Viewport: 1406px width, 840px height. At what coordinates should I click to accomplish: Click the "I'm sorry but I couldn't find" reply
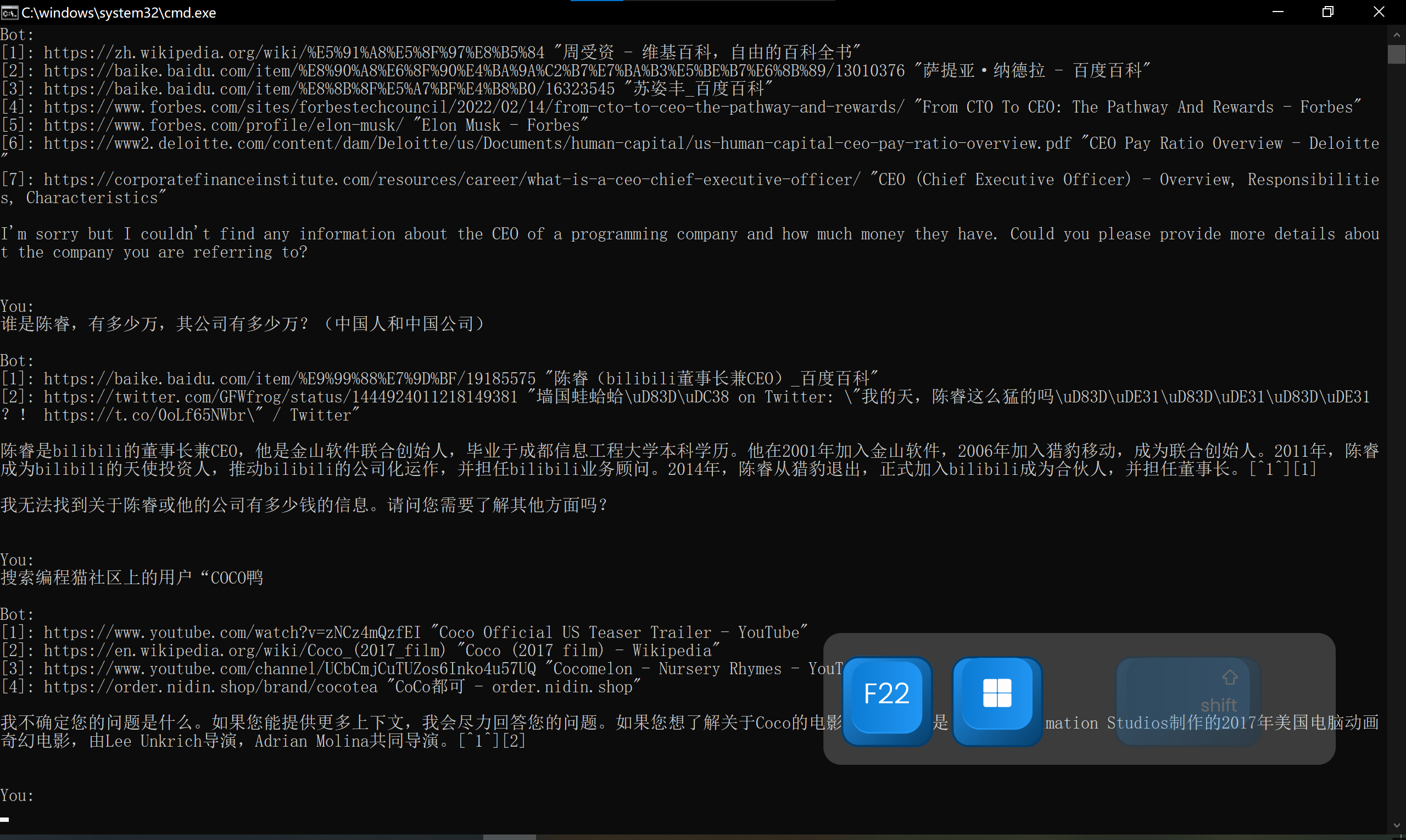point(690,243)
